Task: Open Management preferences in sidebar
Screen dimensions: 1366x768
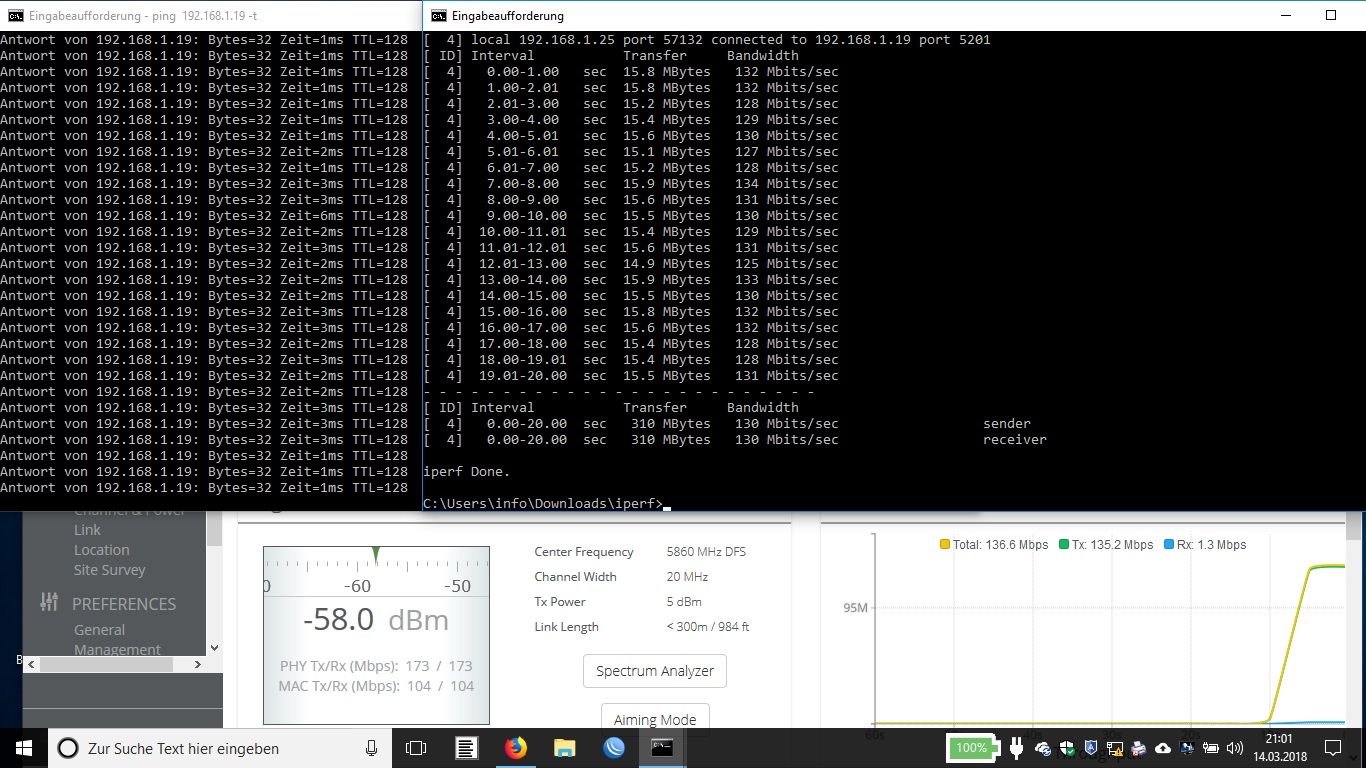Action: click(x=117, y=649)
